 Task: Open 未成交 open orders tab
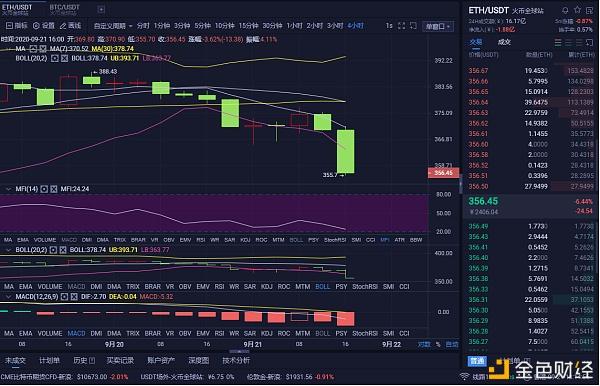coord(15,360)
